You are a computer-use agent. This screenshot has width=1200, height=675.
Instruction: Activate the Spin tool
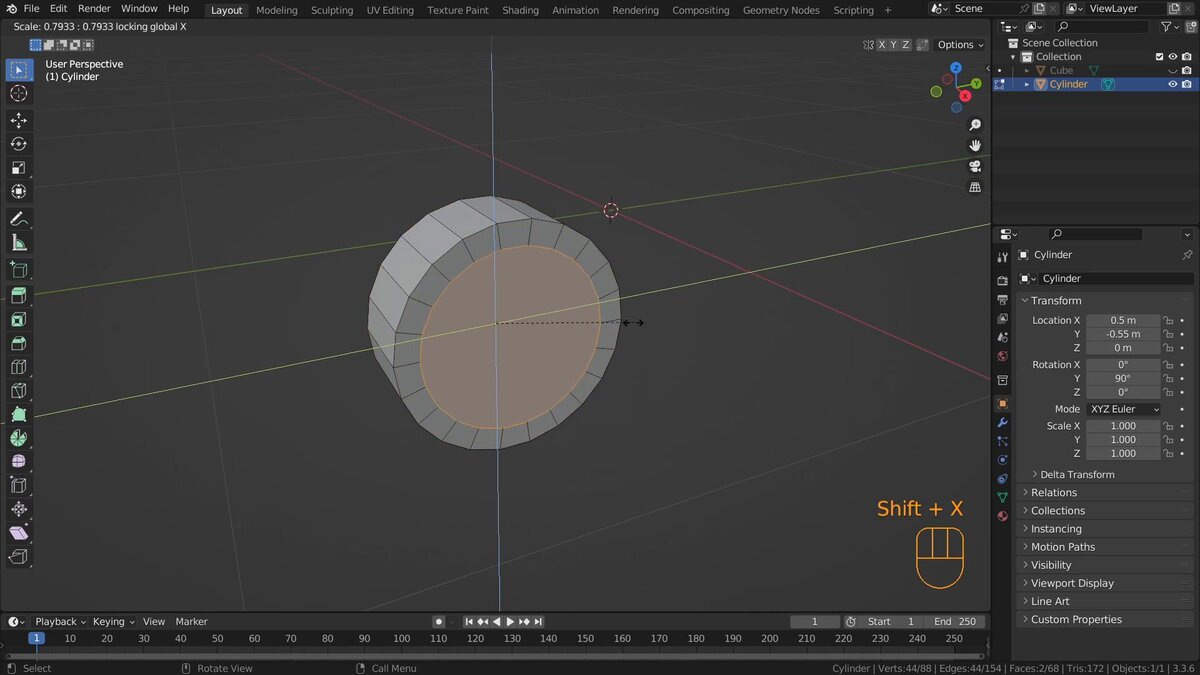coord(19,439)
